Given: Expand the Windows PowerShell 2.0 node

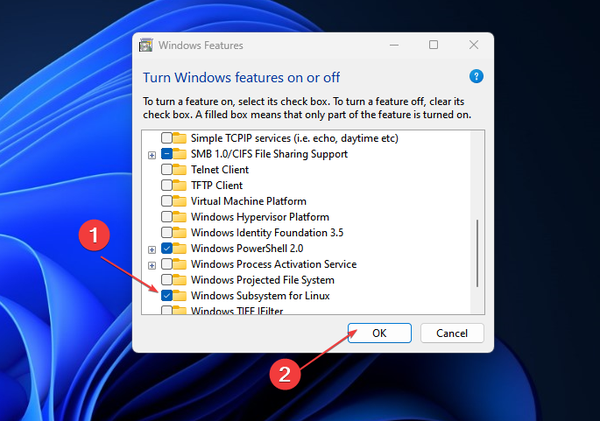Looking at the screenshot, I should coord(151,249).
